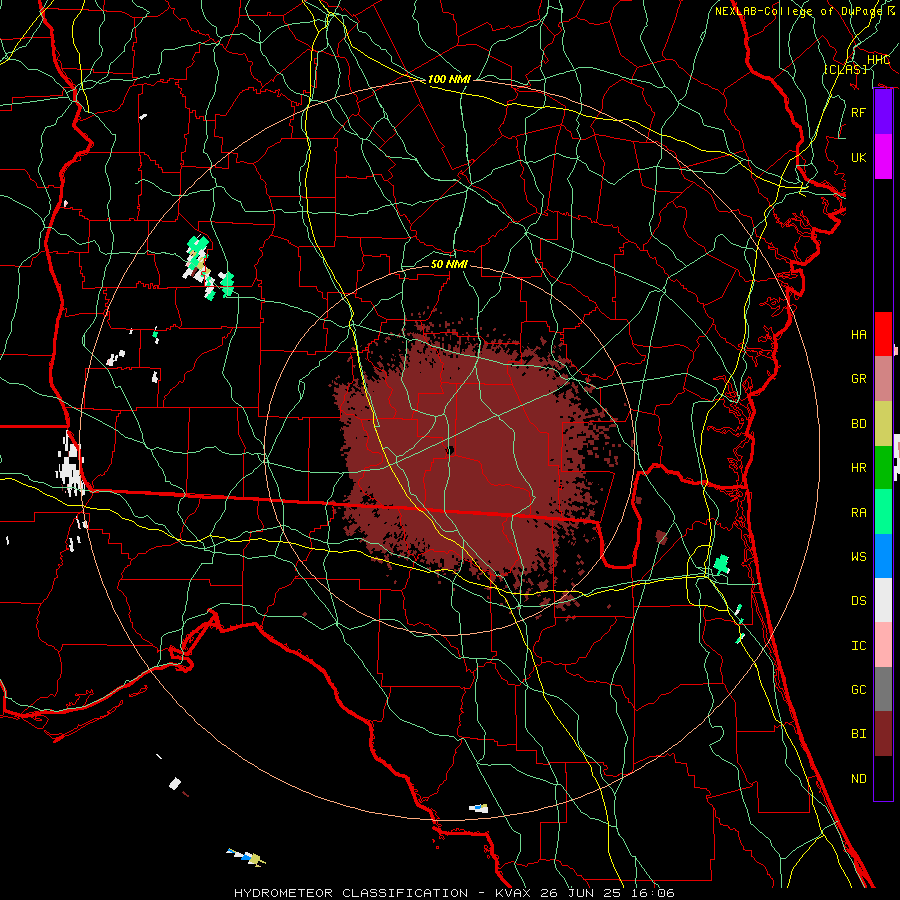The width and height of the screenshot is (900, 900).
Task: Select the red HA legend swatch
Action: click(x=883, y=334)
